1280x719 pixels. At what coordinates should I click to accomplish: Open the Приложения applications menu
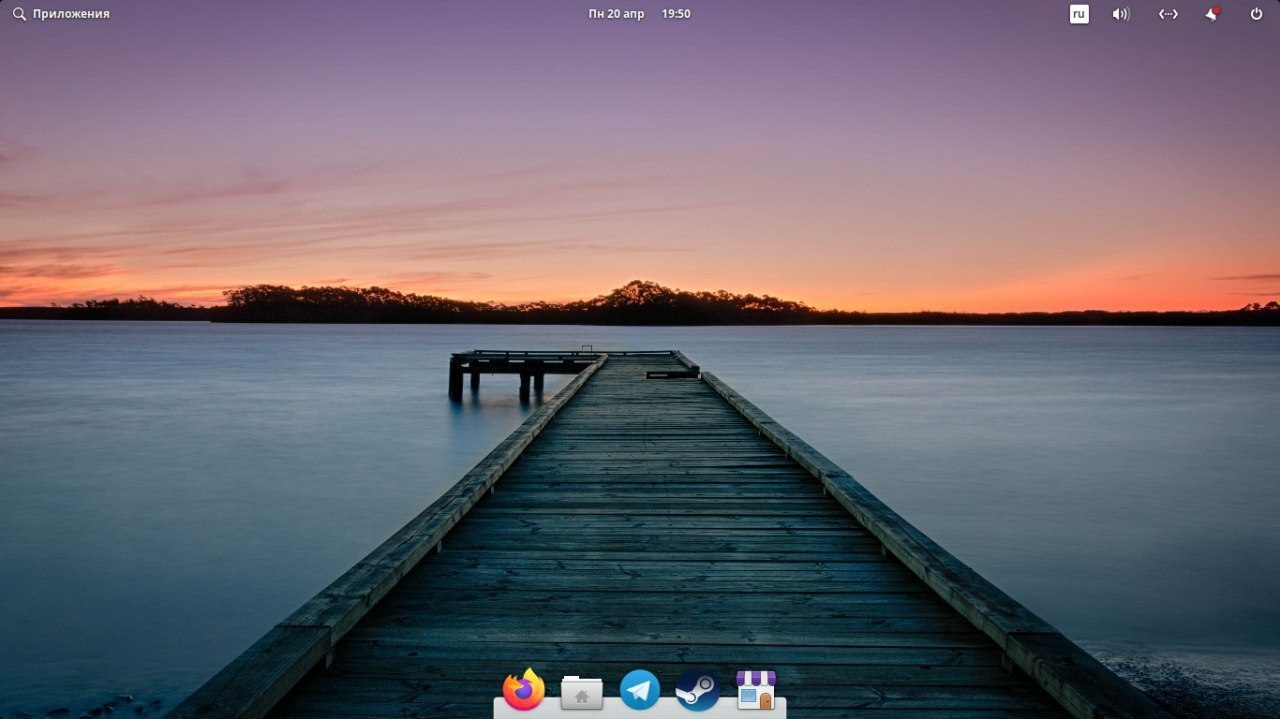tap(61, 14)
